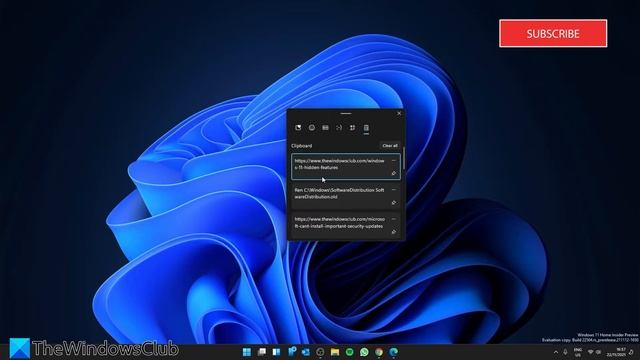Open WhatsApp from the taskbar

click(x=364, y=352)
